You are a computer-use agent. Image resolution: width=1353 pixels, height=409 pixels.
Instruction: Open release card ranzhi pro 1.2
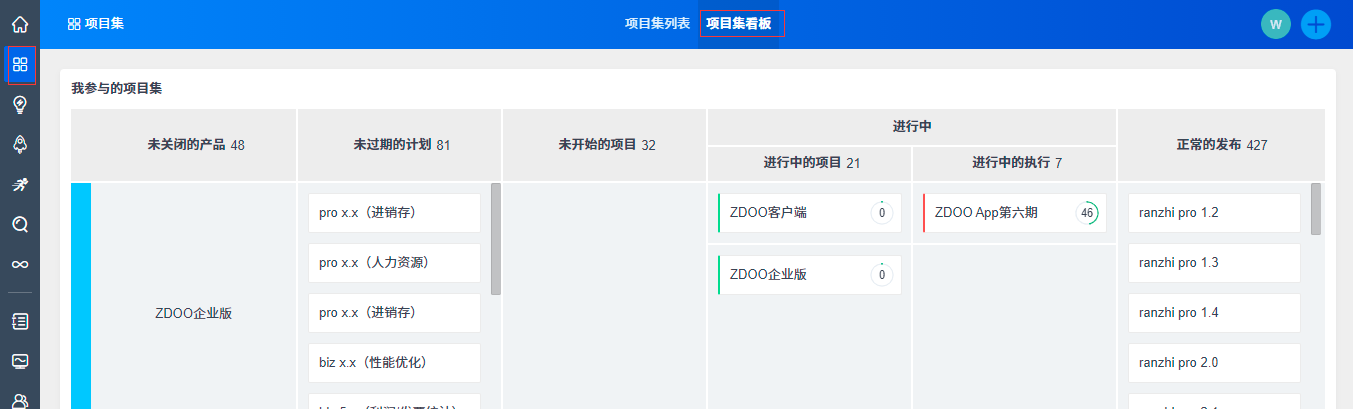1214,213
